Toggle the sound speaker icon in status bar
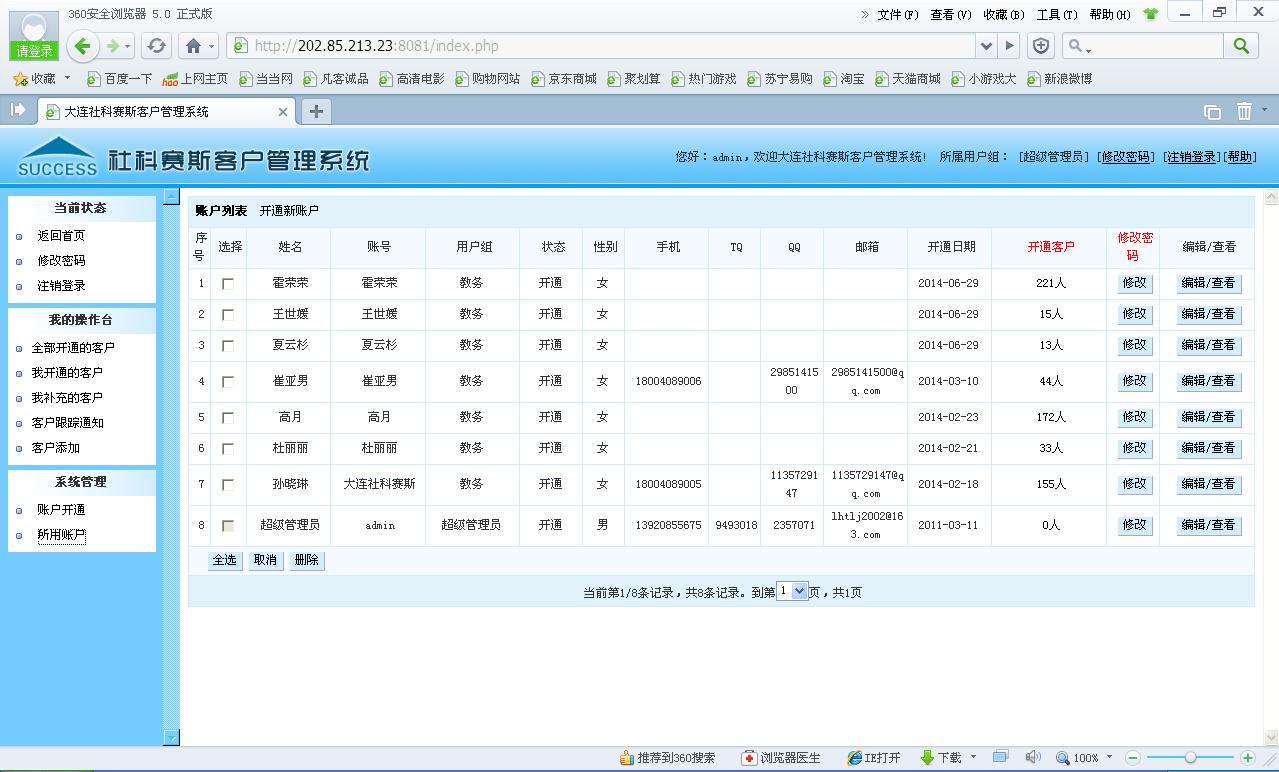This screenshot has height=772, width=1279. 1033,757
